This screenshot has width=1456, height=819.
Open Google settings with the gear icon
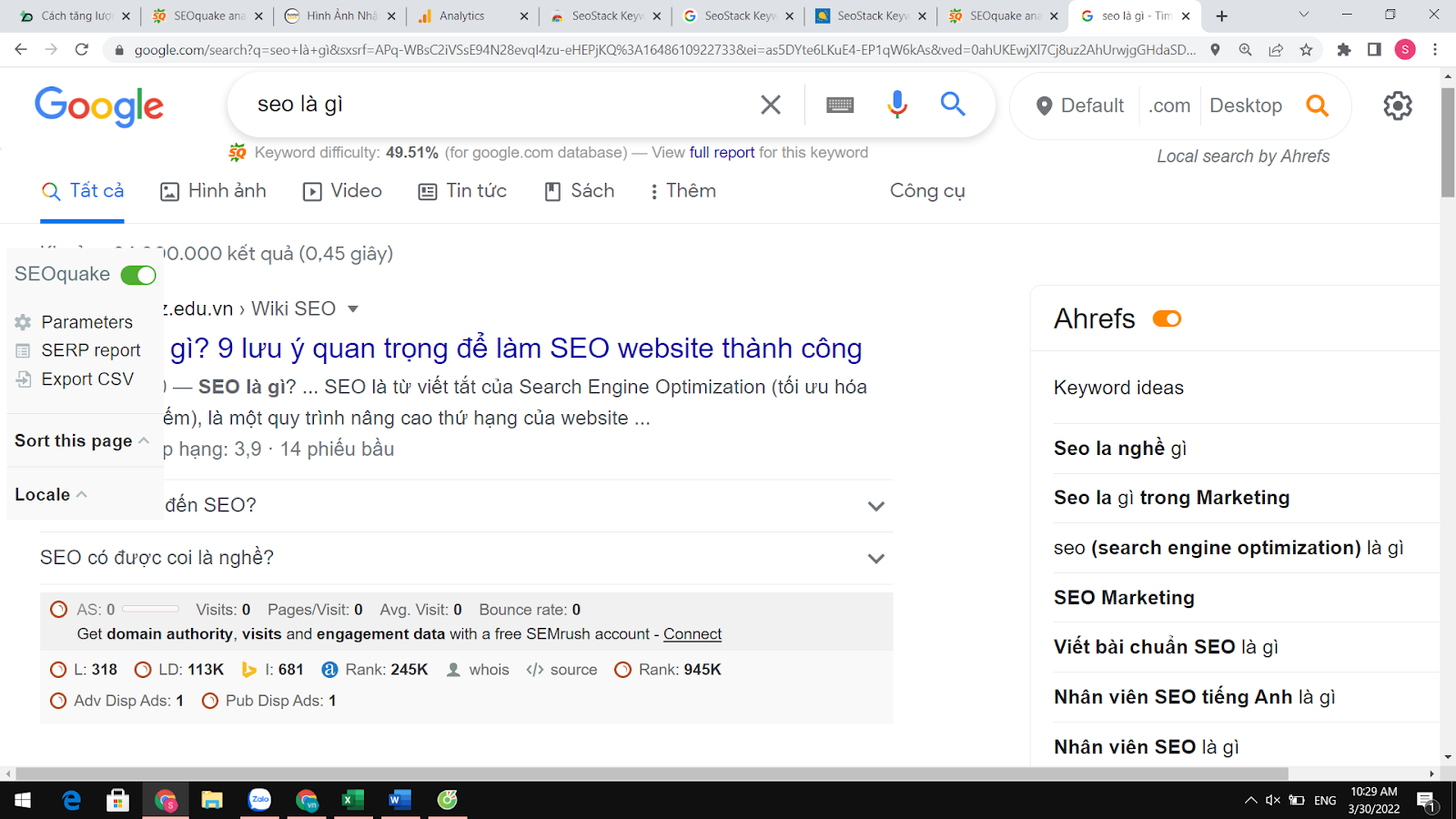point(1398,106)
